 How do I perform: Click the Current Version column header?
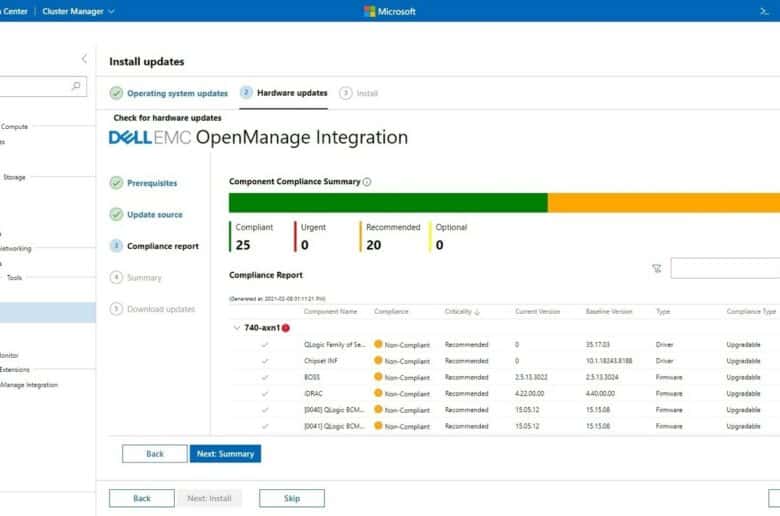[x=537, y=311]
